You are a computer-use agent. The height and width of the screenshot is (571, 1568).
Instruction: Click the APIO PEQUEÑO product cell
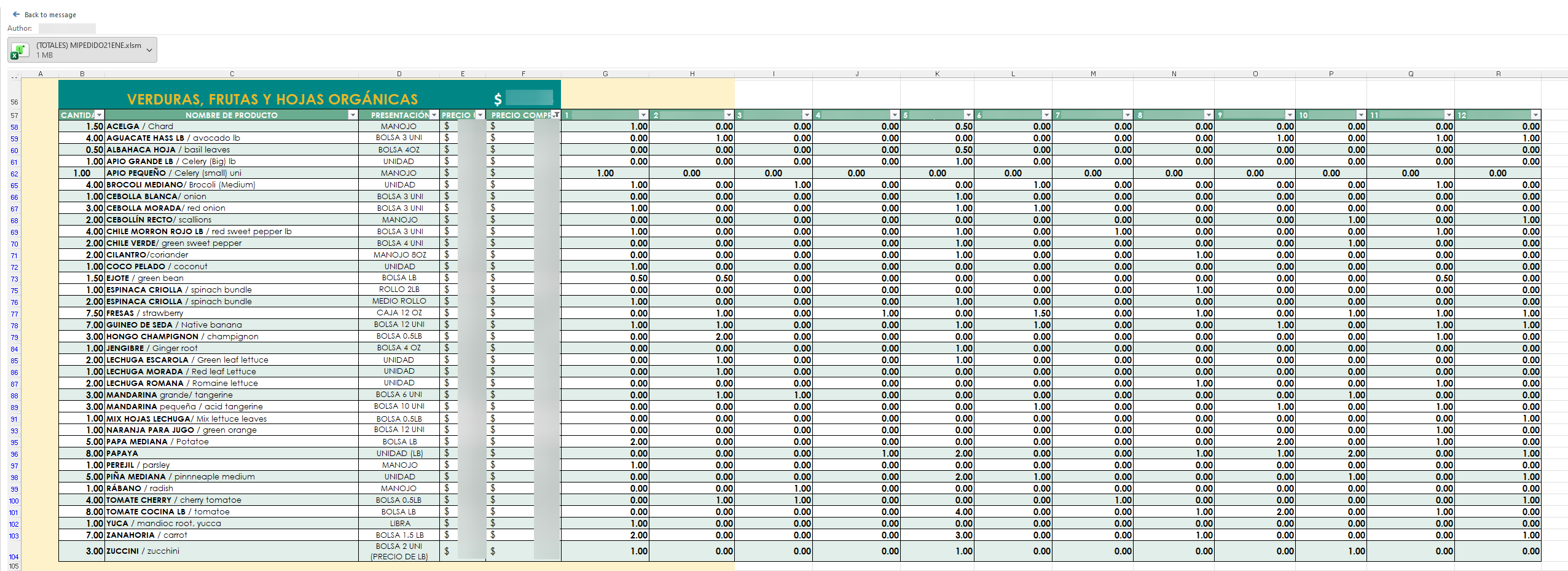[232, 173]
